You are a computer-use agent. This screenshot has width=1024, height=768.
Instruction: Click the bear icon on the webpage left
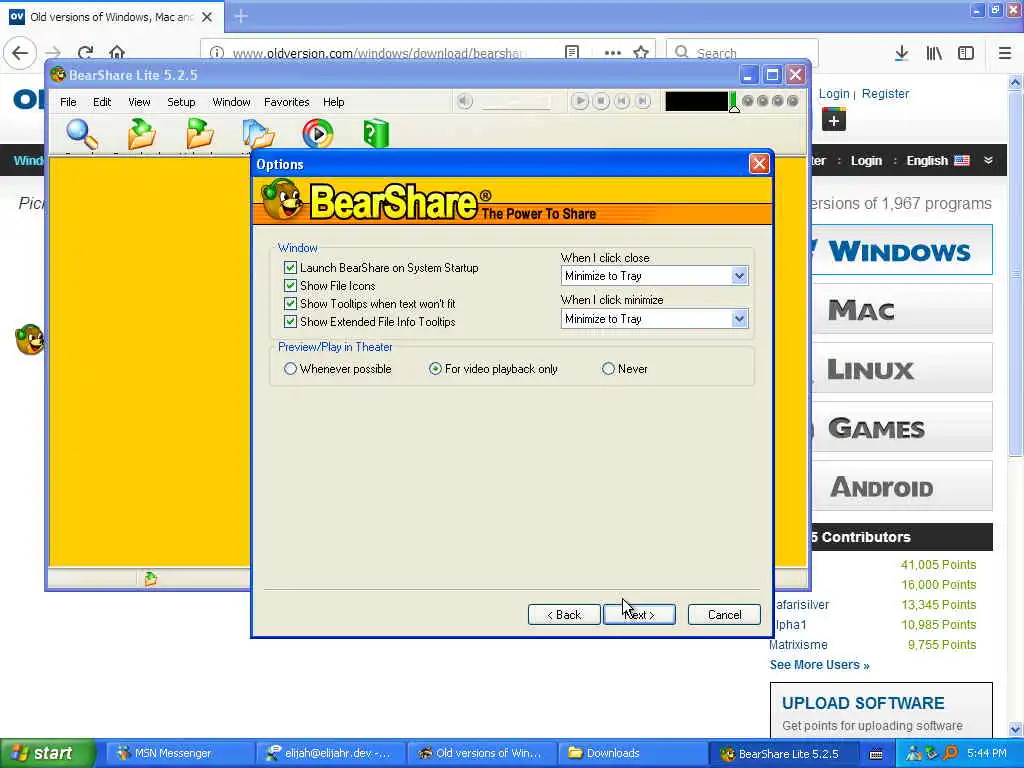(x=29, y=340)
